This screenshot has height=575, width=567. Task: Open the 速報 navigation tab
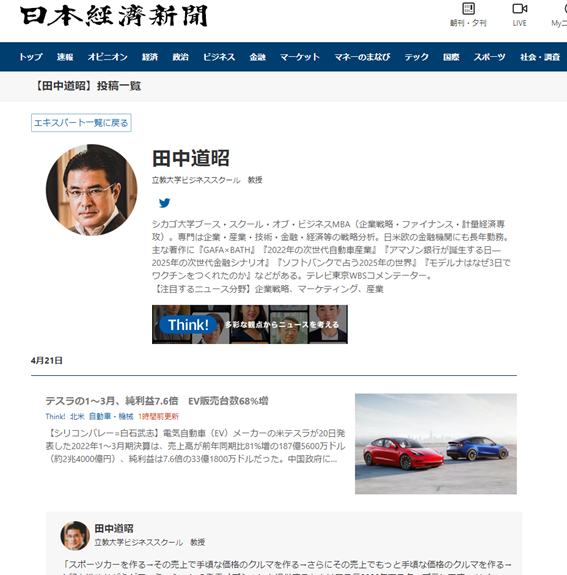click(65, 57)
